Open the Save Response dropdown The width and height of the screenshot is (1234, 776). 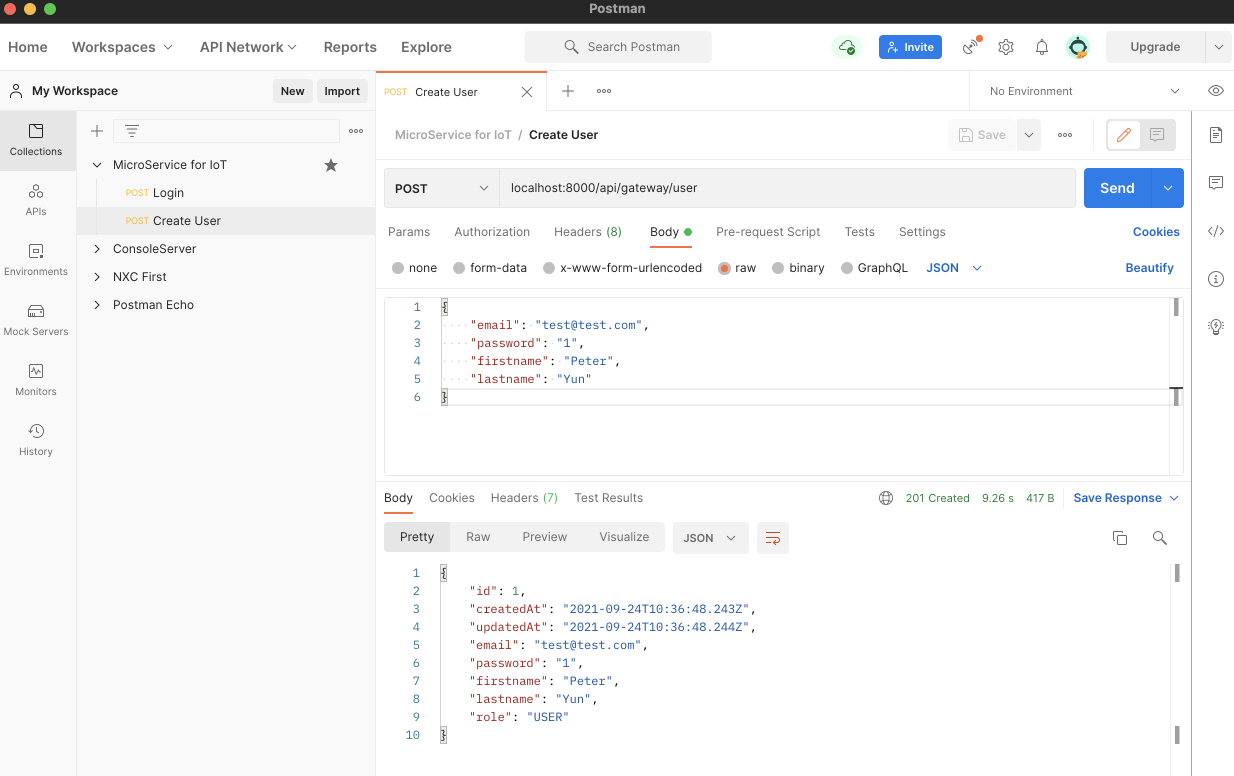click(1126, 498)
